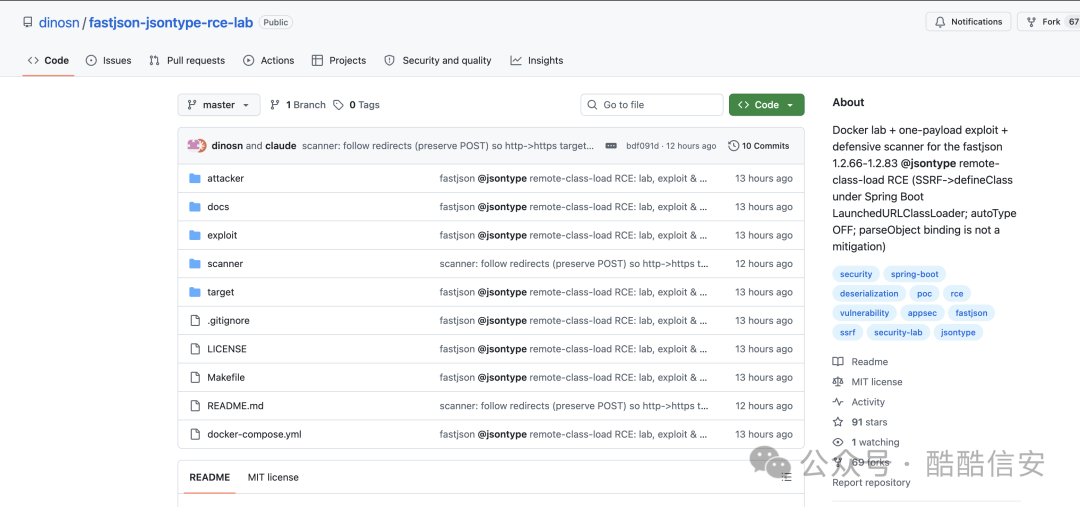Viewport: 1080px width, 507px height.
Task: Open the README outline list icon
Action: (787, 477)
